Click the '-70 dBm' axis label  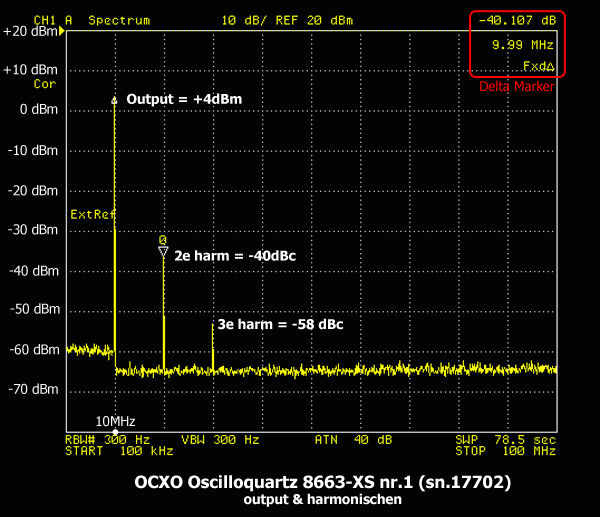[33, 390]
